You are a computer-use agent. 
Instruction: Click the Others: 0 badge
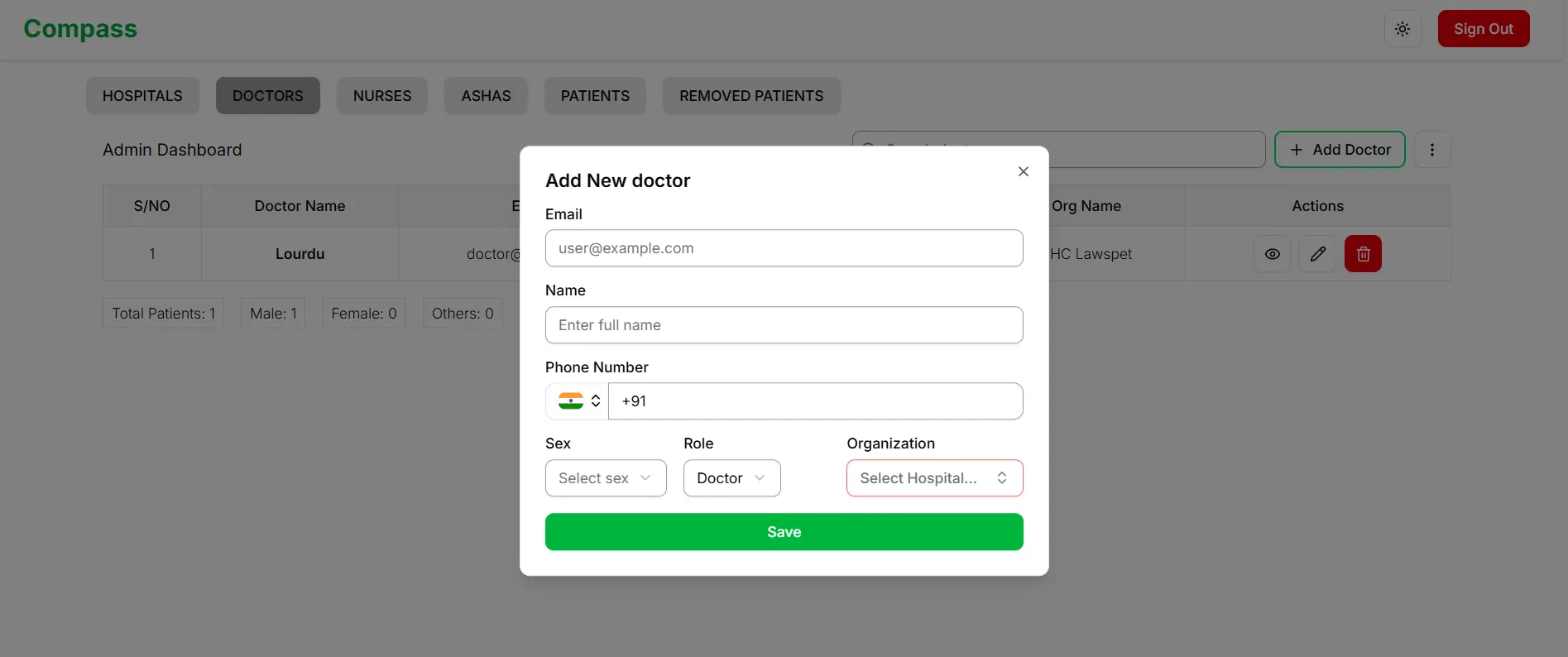point(463,314)
